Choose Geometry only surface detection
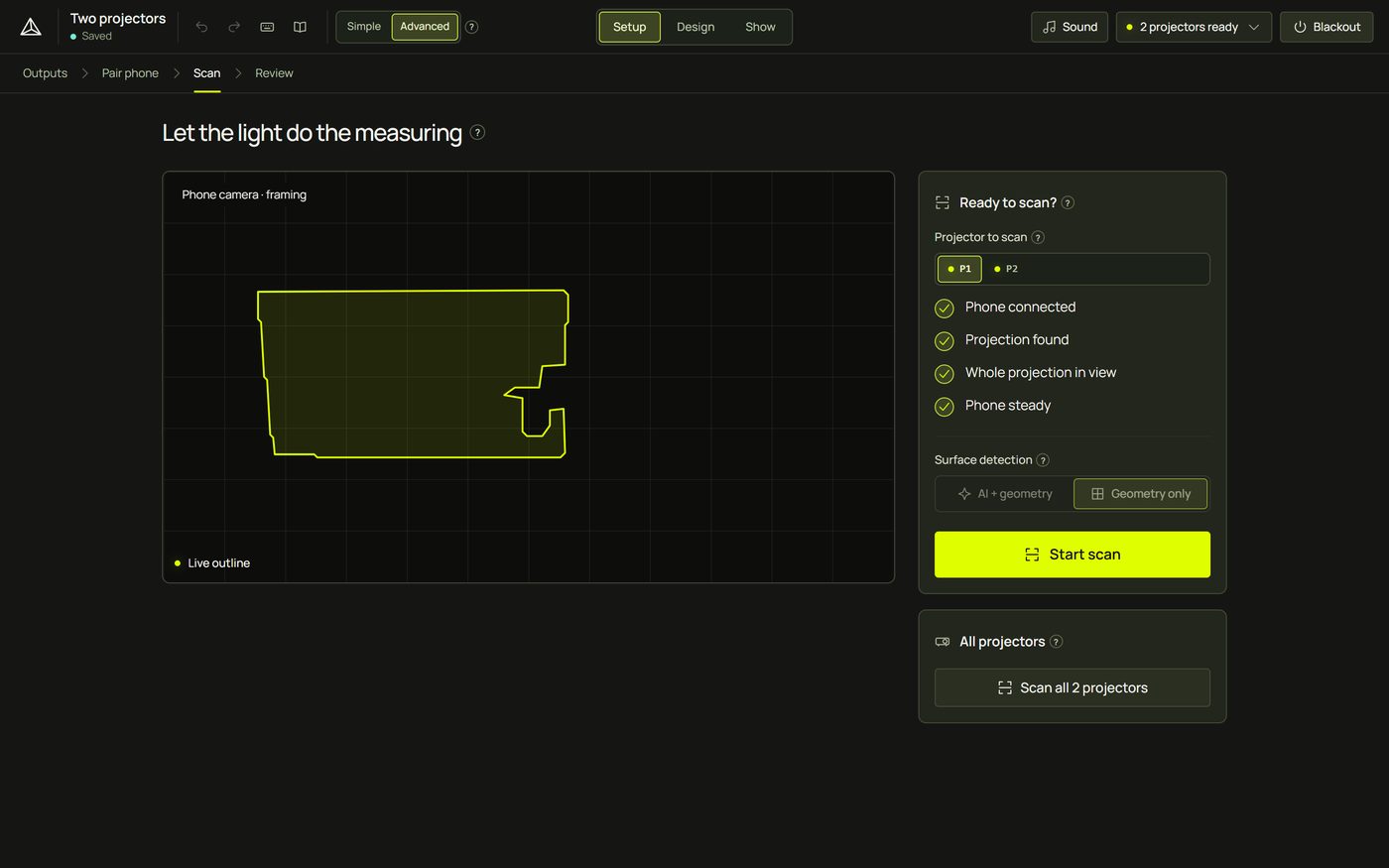This screenshot has width=1389, height=868. click(x=1141, y=494)
